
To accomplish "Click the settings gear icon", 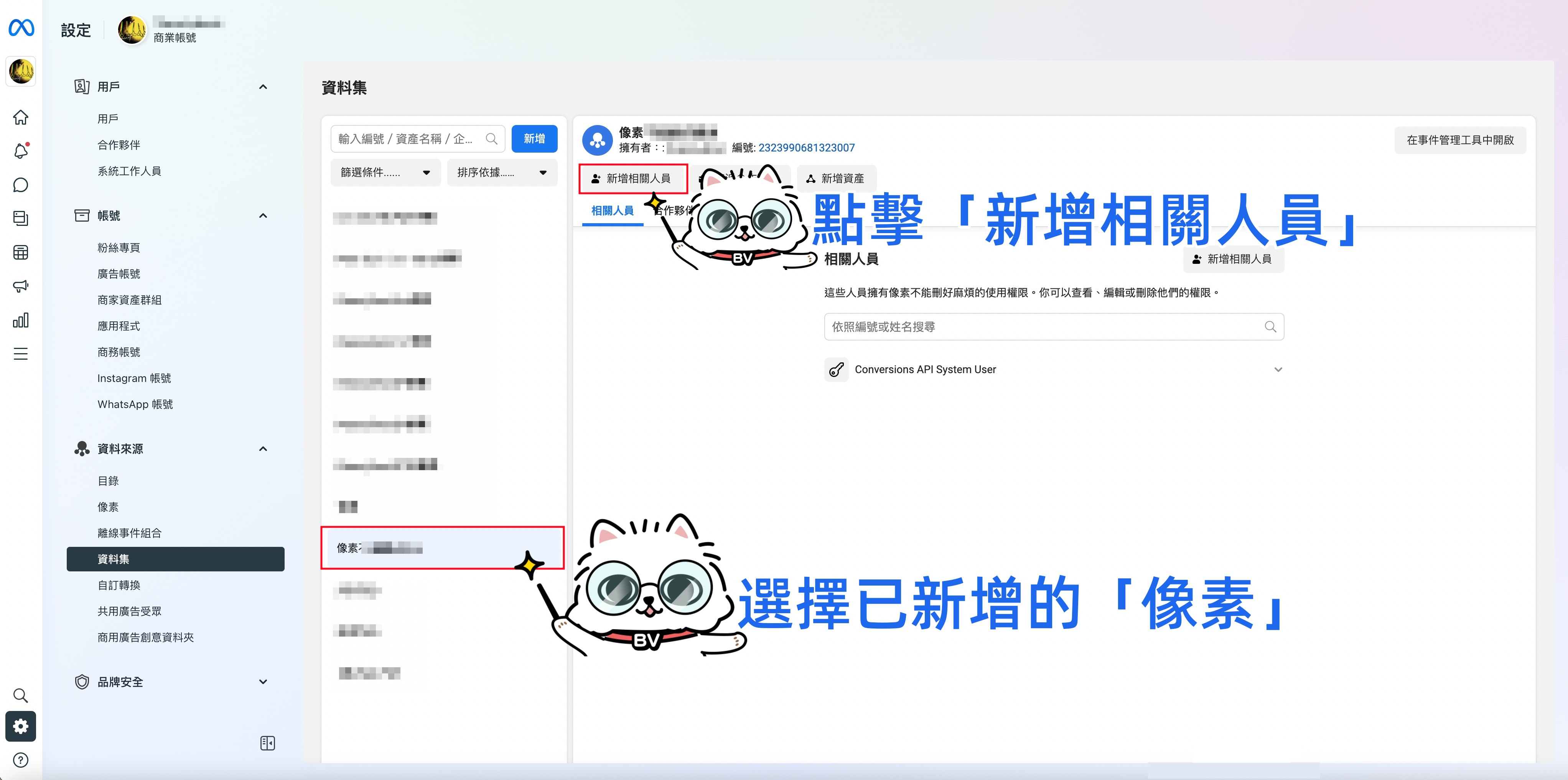I will coord(21,726).
